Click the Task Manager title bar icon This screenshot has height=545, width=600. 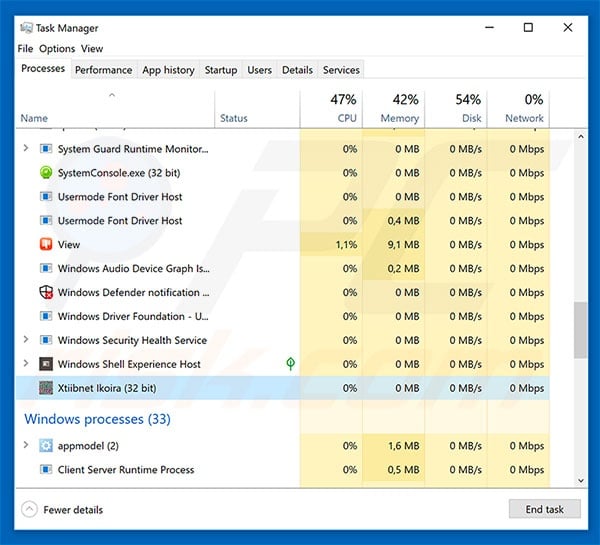click(x=26, y=28)
